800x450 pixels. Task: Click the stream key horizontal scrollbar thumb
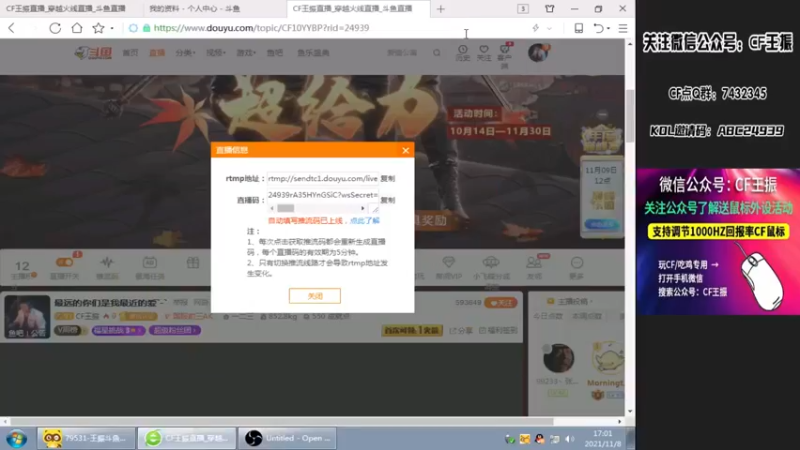286,208
